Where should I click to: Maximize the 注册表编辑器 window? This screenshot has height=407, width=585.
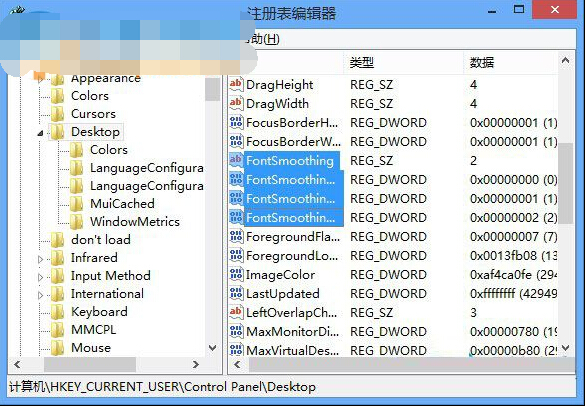point(519,10)
